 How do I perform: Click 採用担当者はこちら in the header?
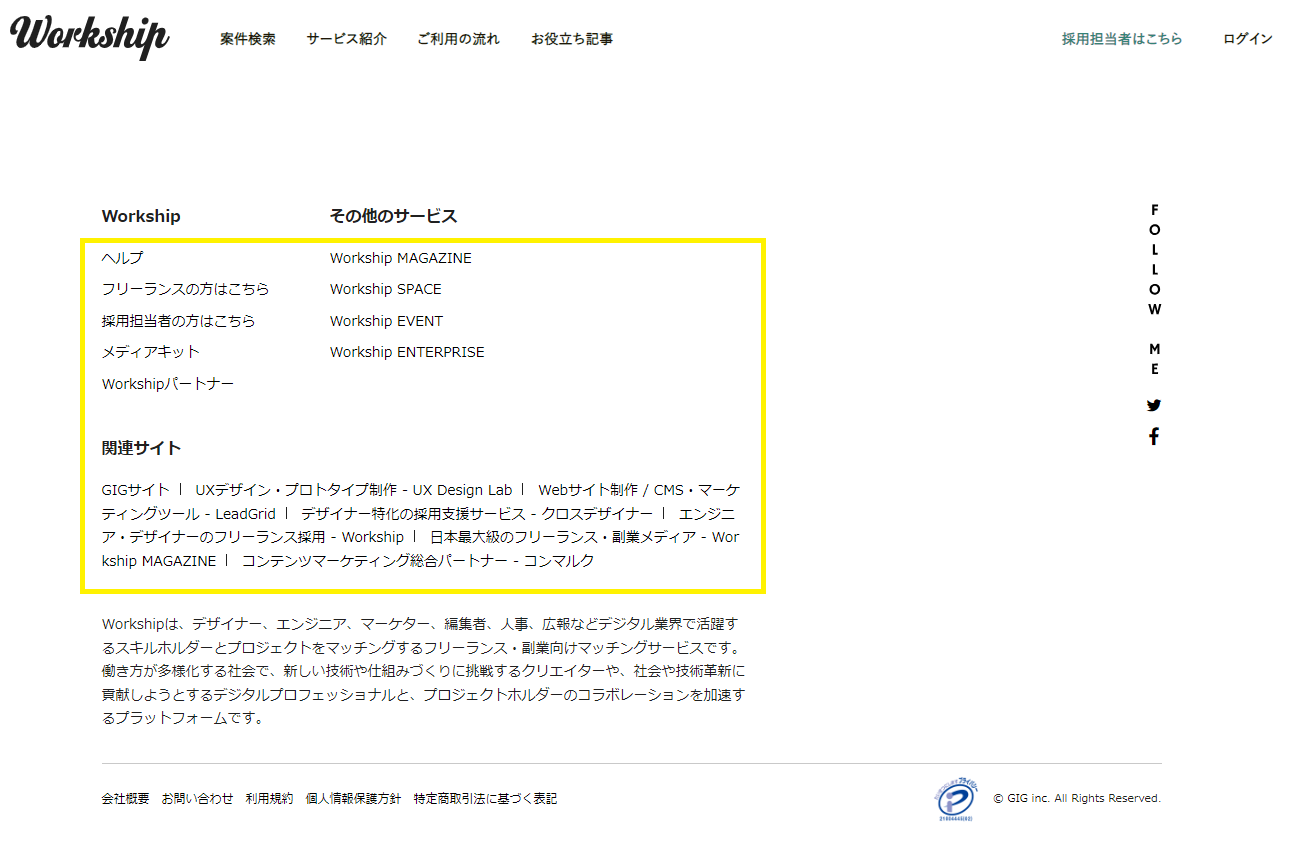1122,39
